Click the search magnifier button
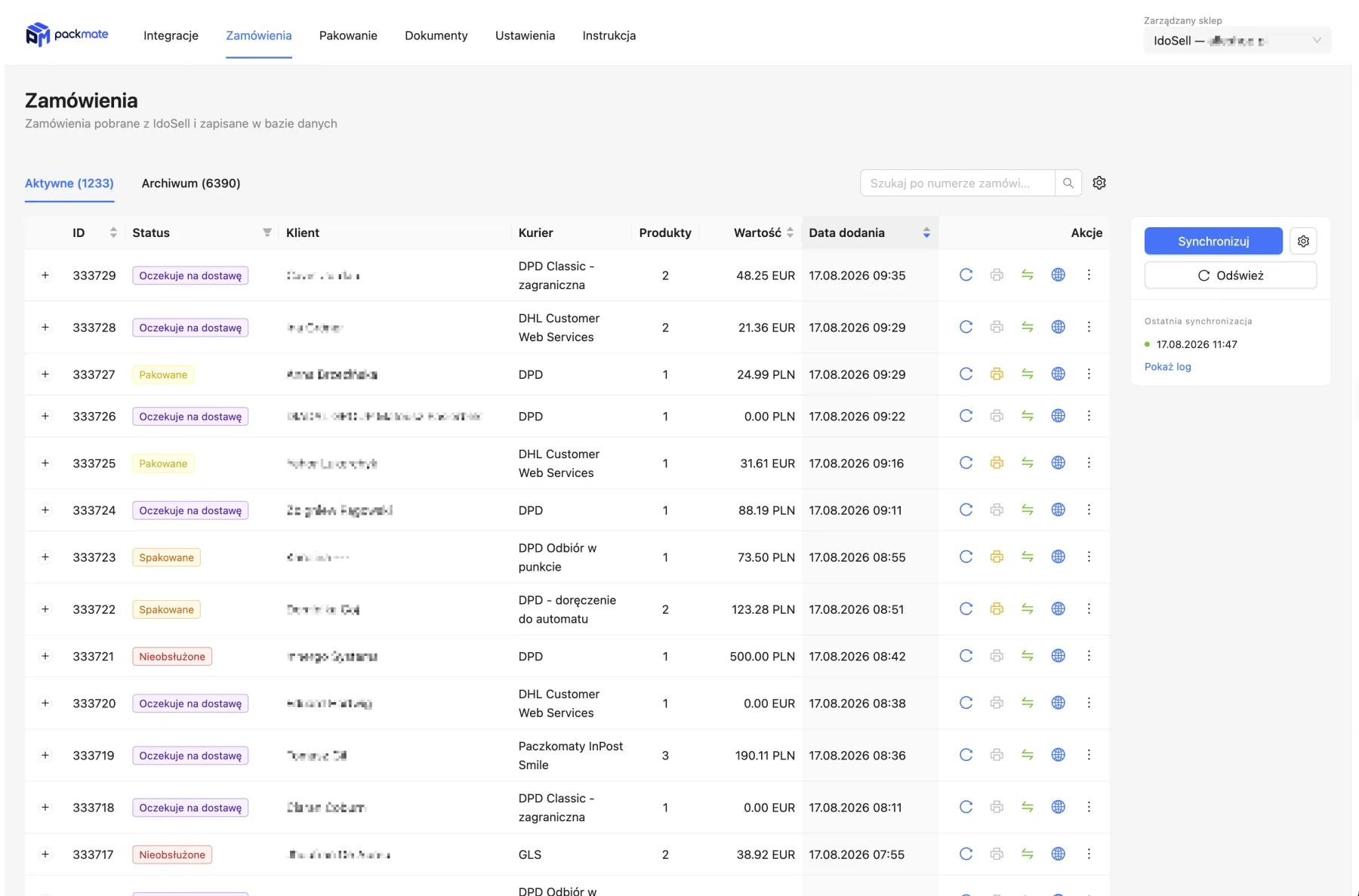Image resolution: width=1359 pixels, height=896 pixels. pyautogui.click(x=1068, y=183)
